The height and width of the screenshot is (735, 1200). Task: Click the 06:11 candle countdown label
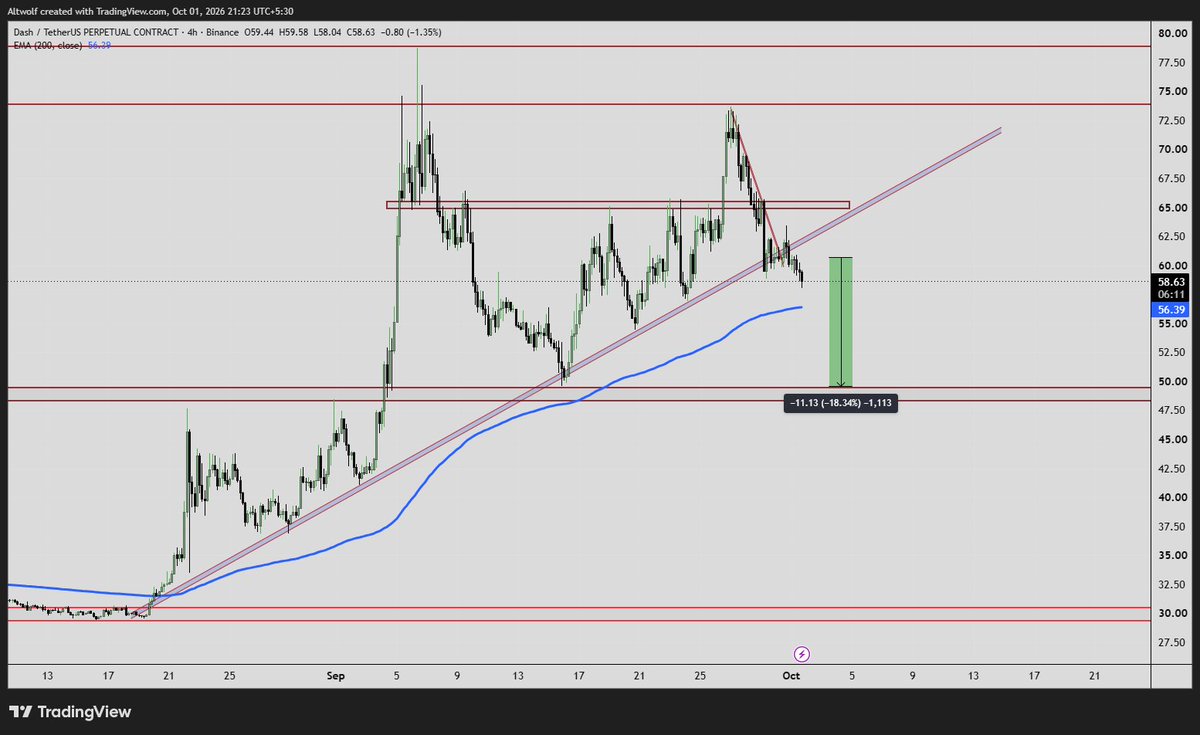1172,295
